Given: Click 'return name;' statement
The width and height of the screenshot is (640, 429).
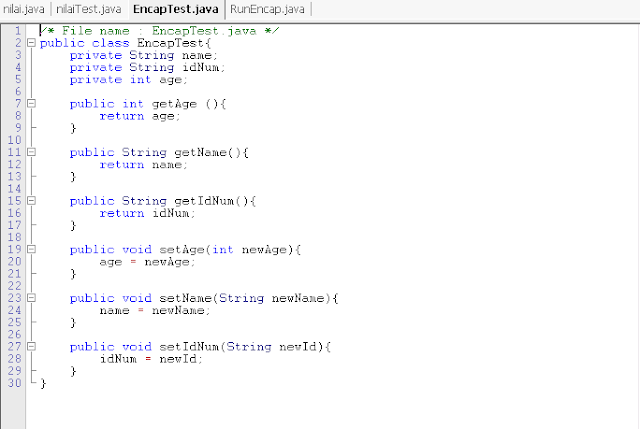Looking at the screenshot, I should tap(143, 165).
